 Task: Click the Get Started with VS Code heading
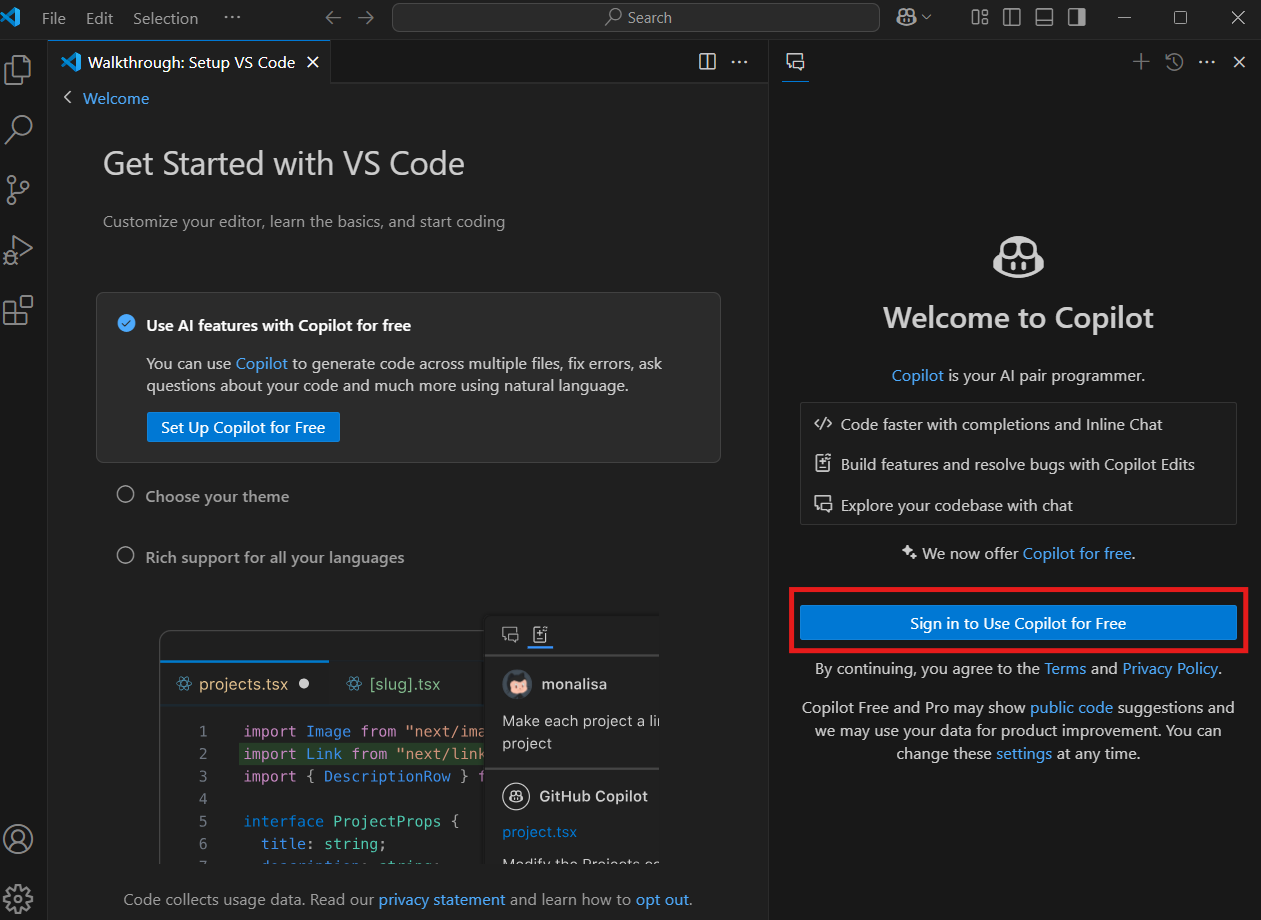pos(284,163)
